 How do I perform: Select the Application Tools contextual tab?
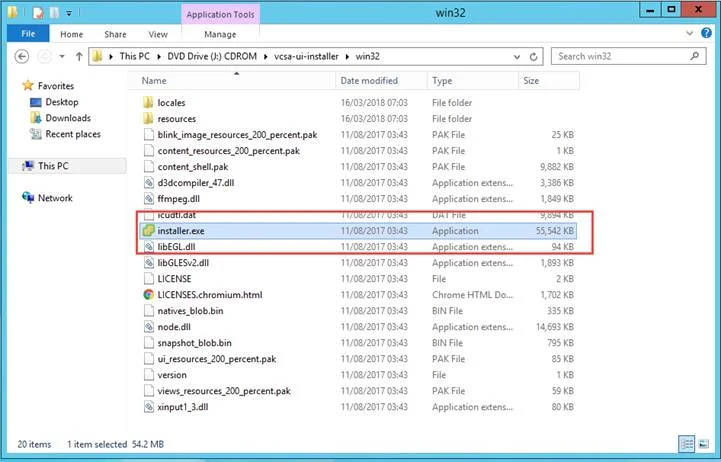(220, 14)
